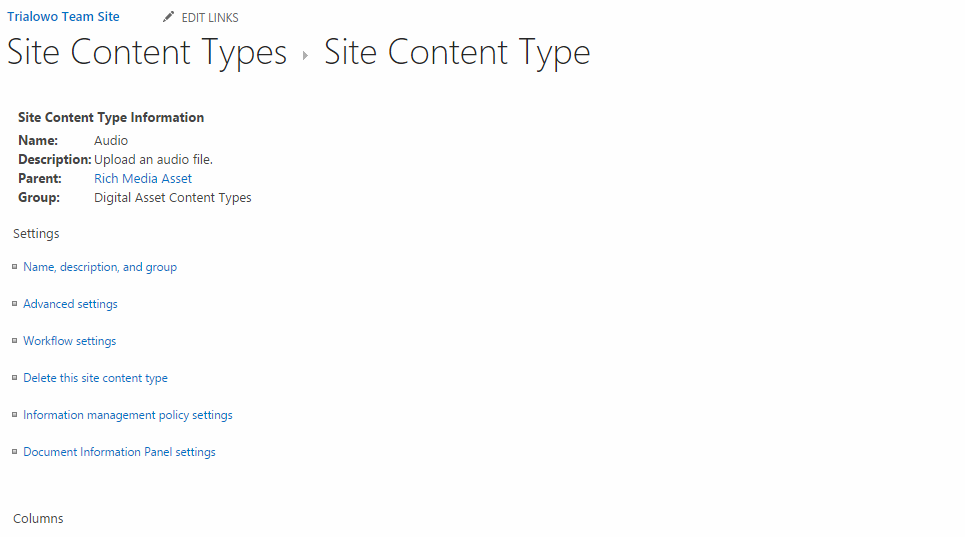The width and height of the screenshot is (965, 537).
Task: Choose Delete this site content type
Action: [95, 378]
